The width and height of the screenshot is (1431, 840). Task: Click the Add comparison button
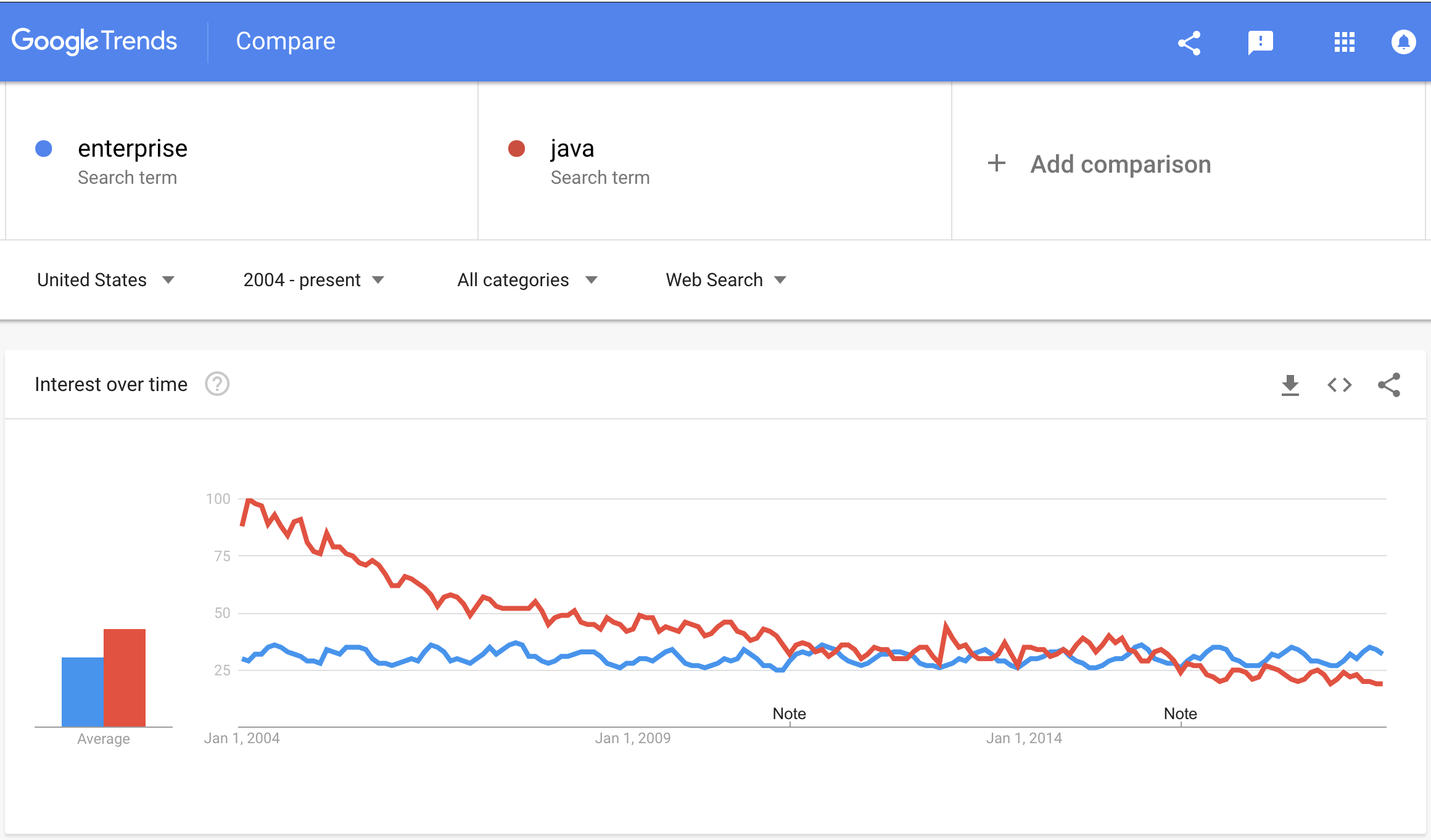1120,164
